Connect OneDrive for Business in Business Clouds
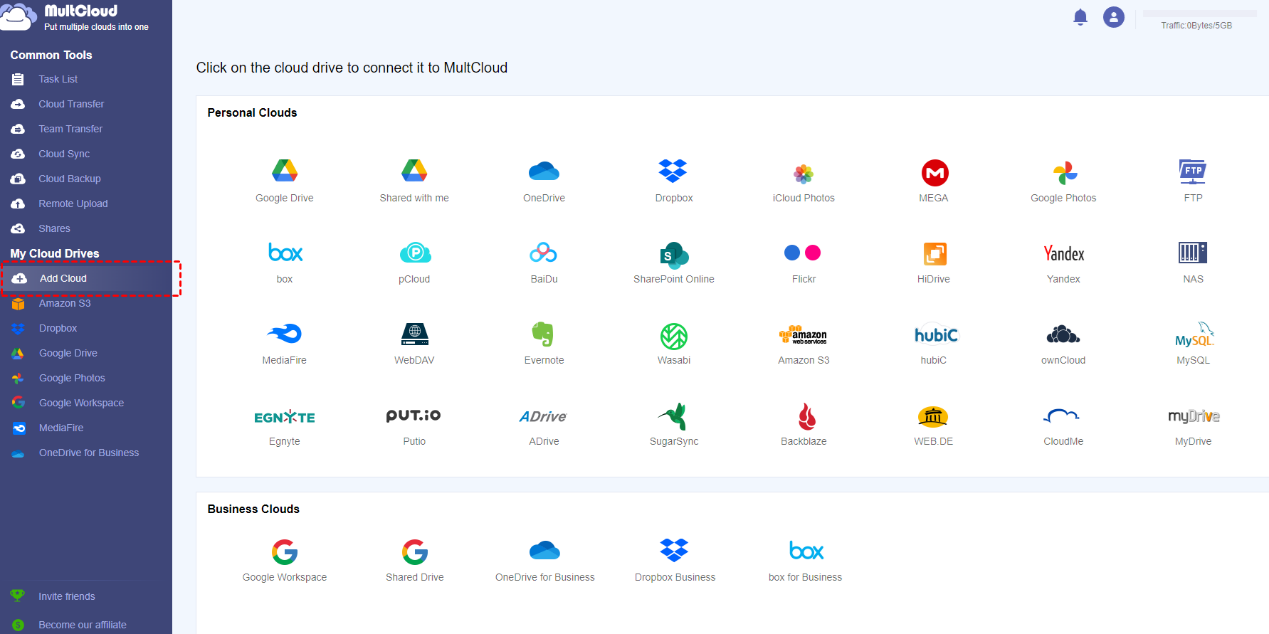 pyautogui.click(x=544, y=561)
